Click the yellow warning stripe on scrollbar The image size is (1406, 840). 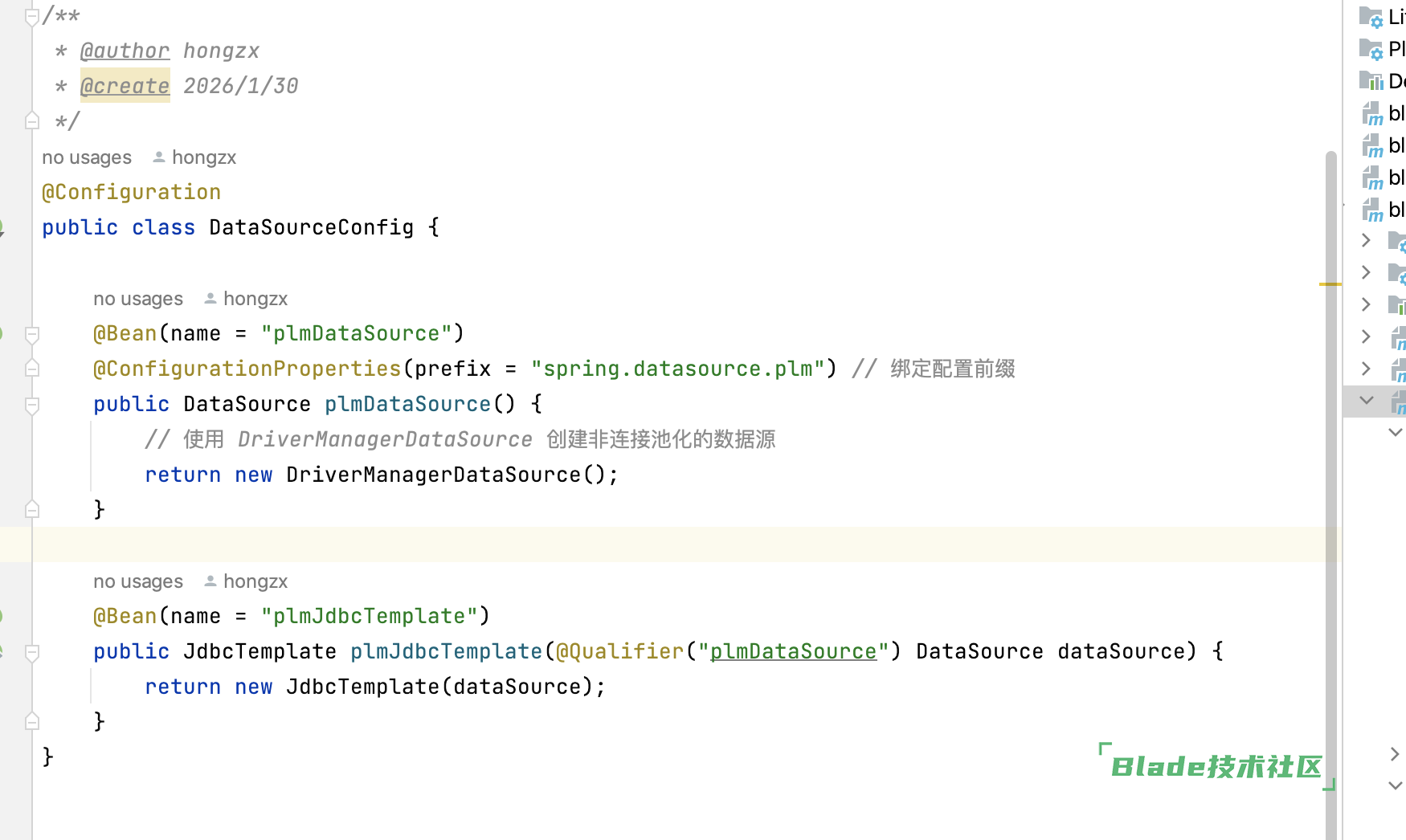(1330, 283)
